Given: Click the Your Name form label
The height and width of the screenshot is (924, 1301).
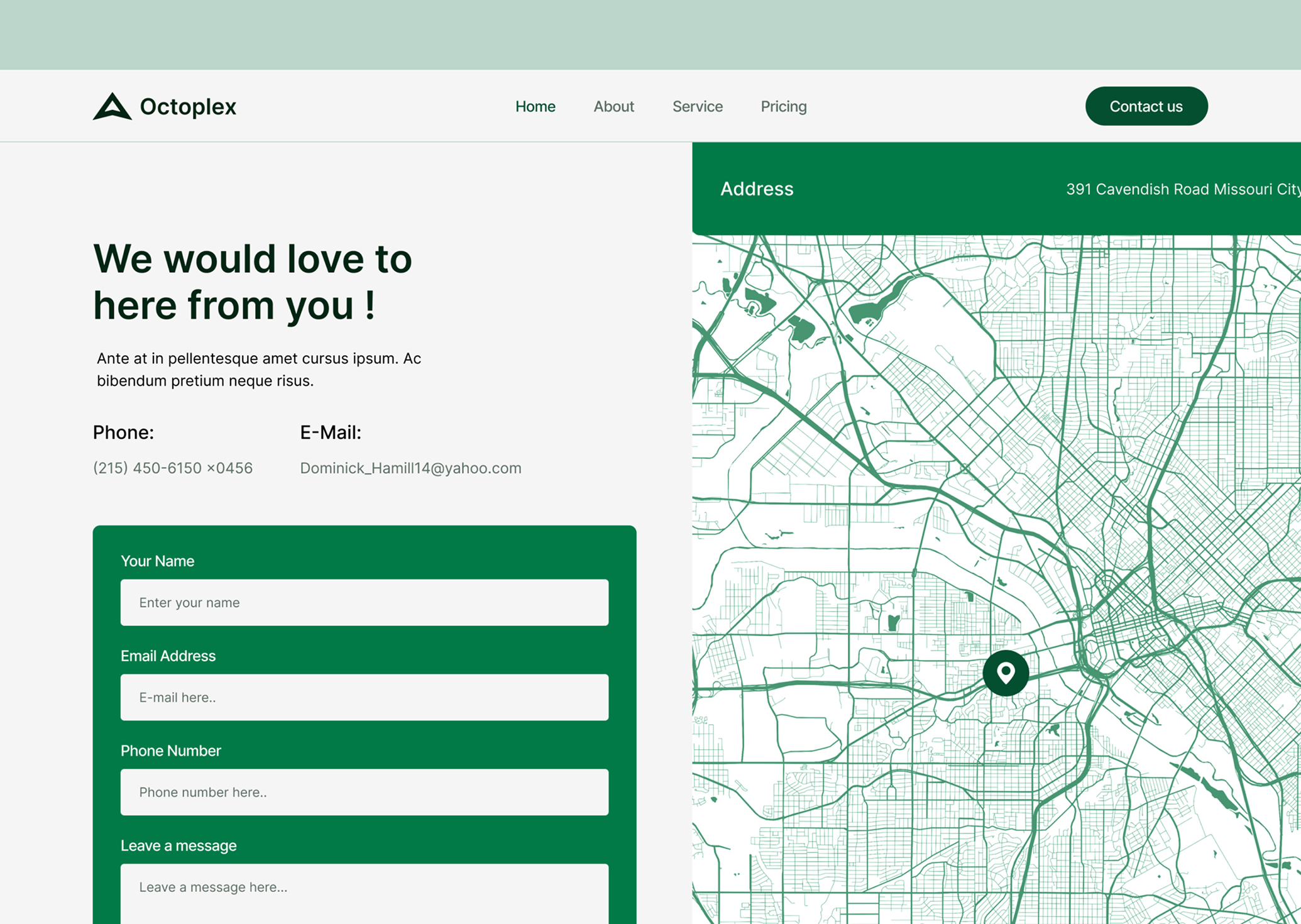Looking at the screenshot, I should coord(157,561).
